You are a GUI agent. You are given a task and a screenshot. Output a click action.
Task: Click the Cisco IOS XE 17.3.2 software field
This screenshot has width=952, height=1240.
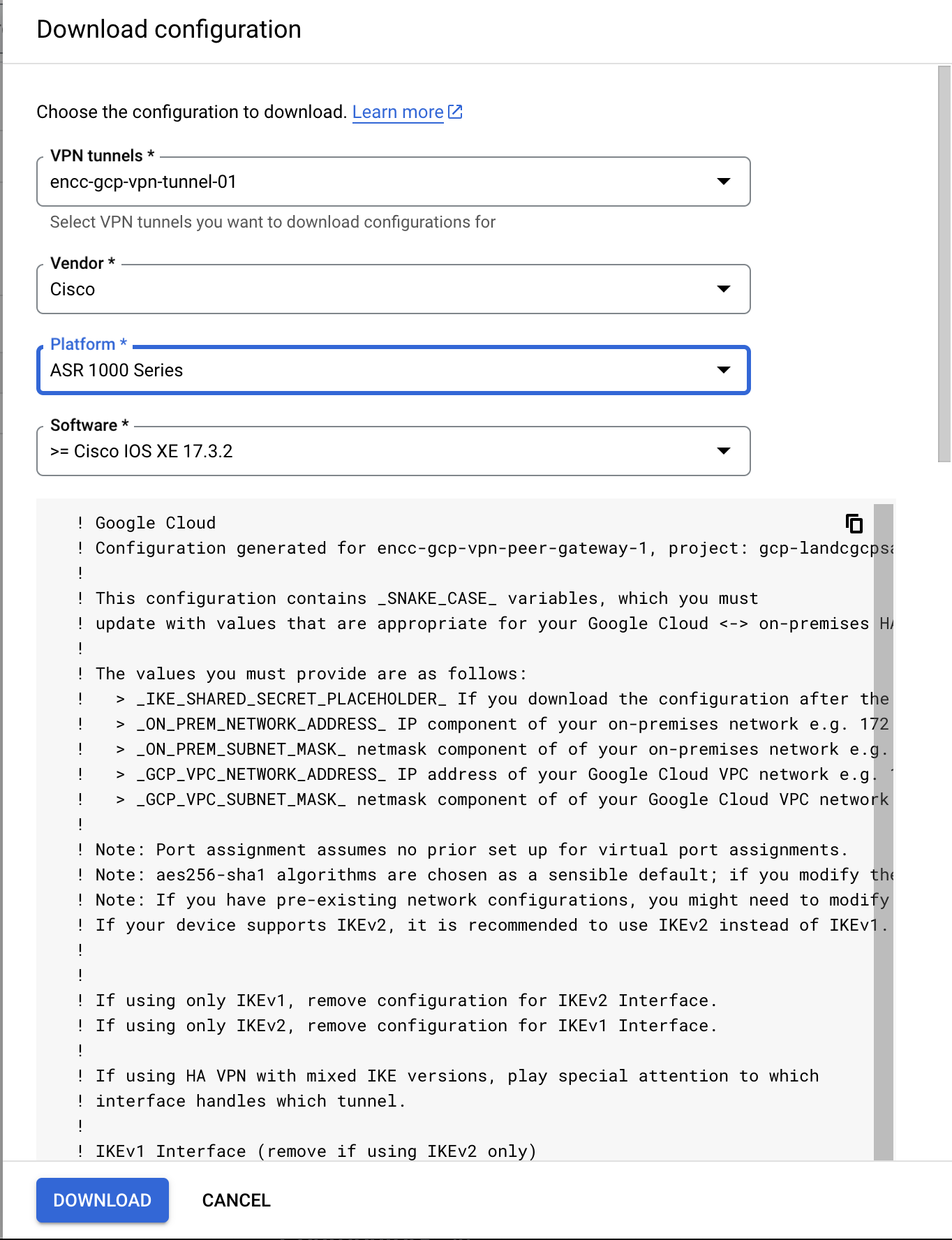pos(394,451)
